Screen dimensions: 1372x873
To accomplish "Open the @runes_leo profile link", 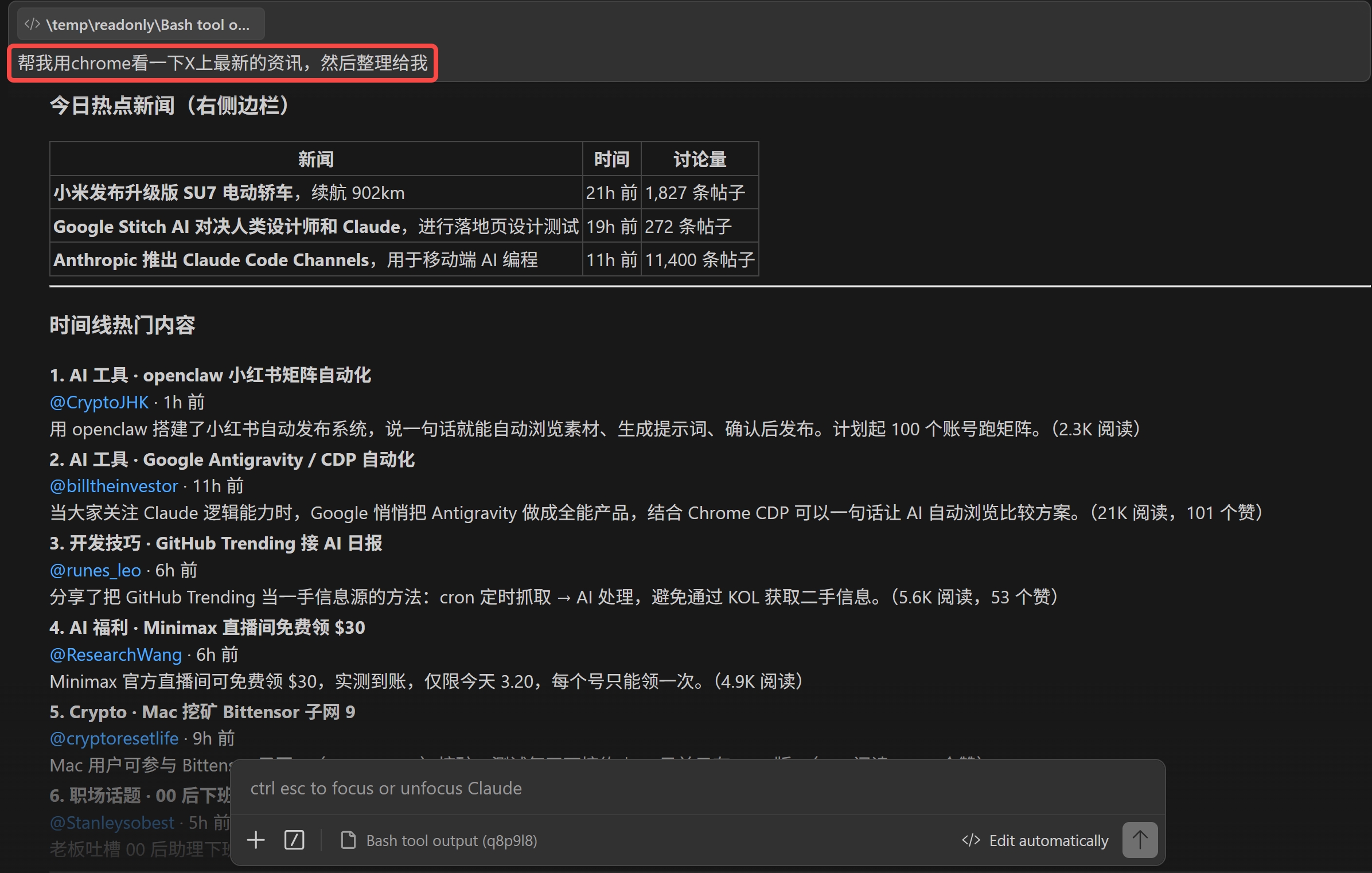I will (x=95, y=570).
